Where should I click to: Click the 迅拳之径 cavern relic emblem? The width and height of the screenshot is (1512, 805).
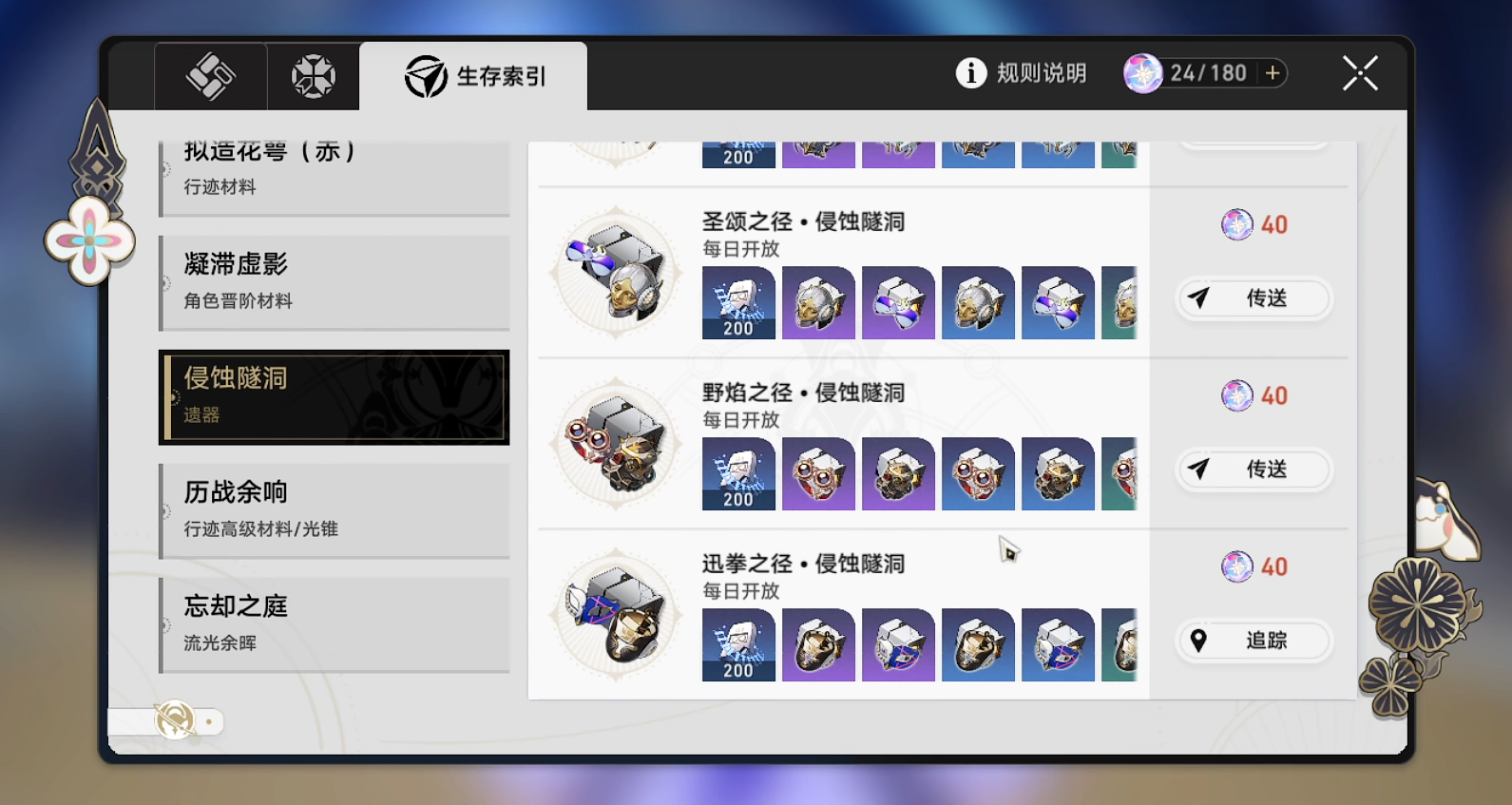pyautogui.click(x=616, y=615)
